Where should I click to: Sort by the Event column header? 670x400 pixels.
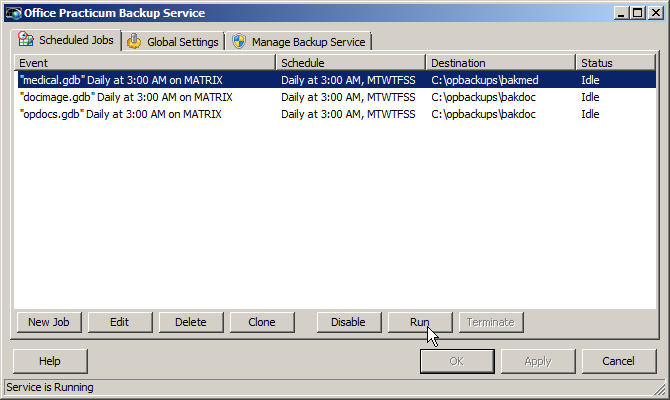coord(145,63)
